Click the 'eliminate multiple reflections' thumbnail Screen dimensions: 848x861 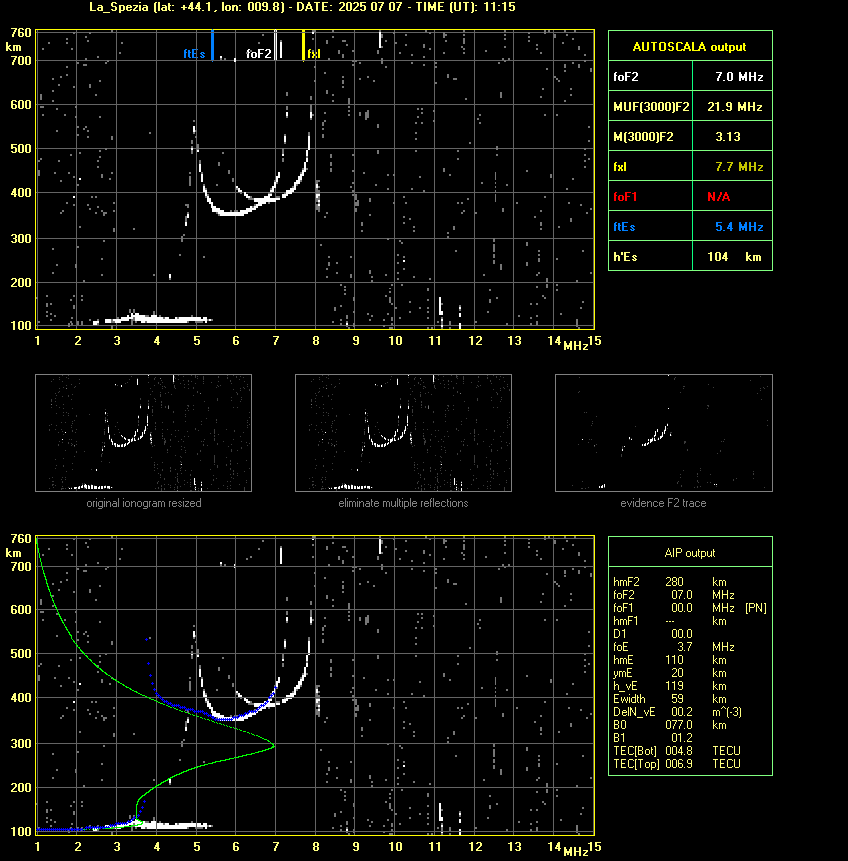(x=403, y=433)
